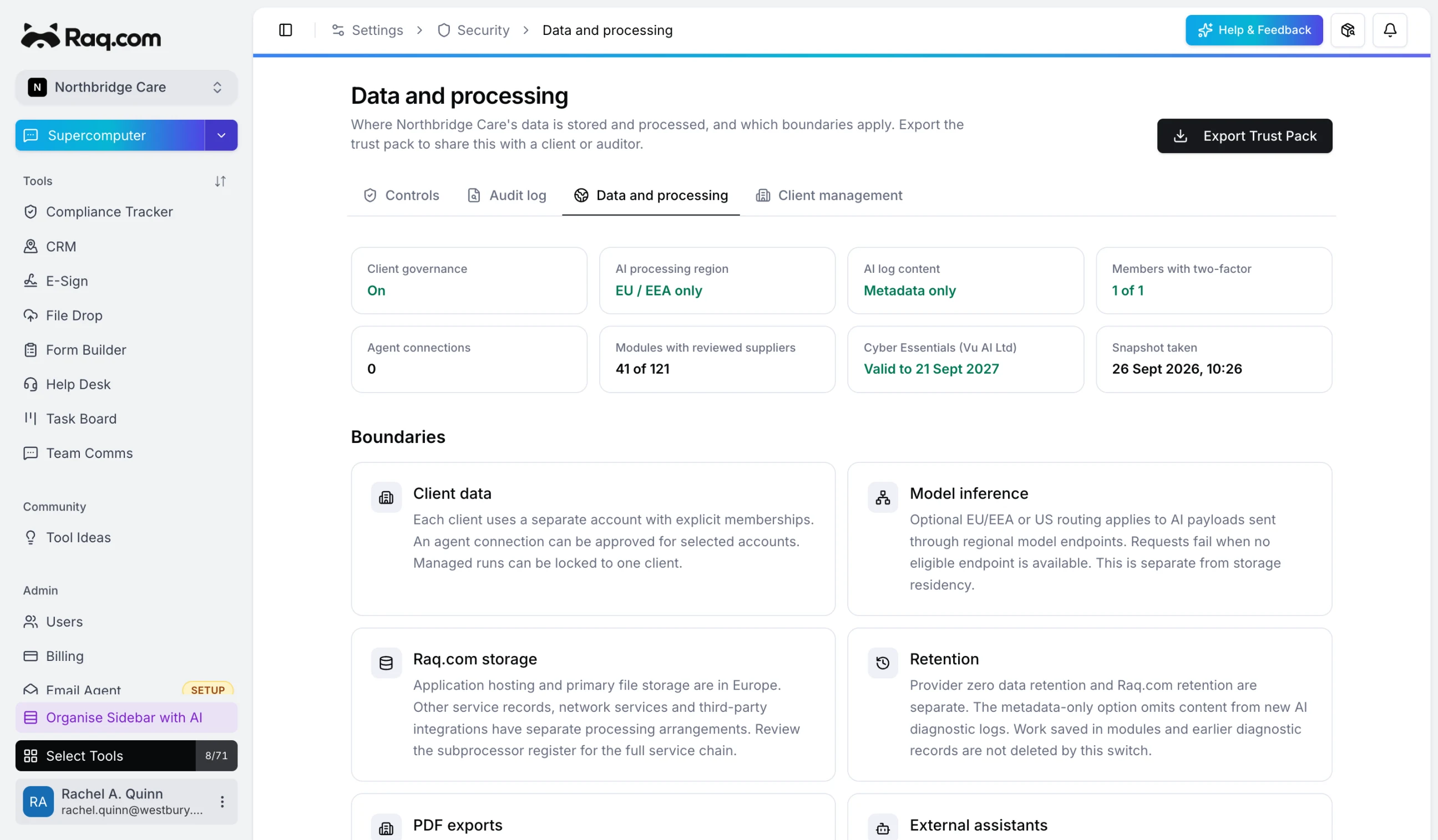The width and height of the screenshot is (1438, 840).
Task: Open Select Tools 8/71
Action: point(126,756)
